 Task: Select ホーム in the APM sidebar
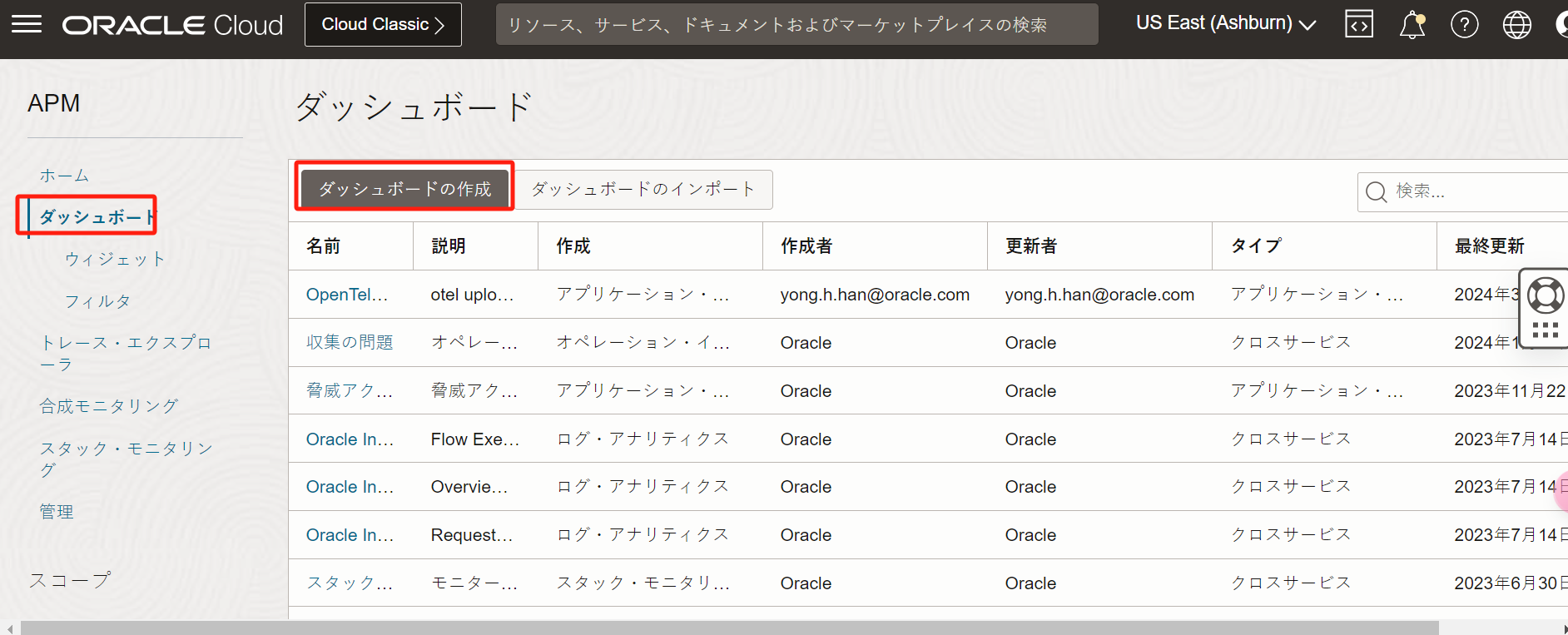point(64,176)
